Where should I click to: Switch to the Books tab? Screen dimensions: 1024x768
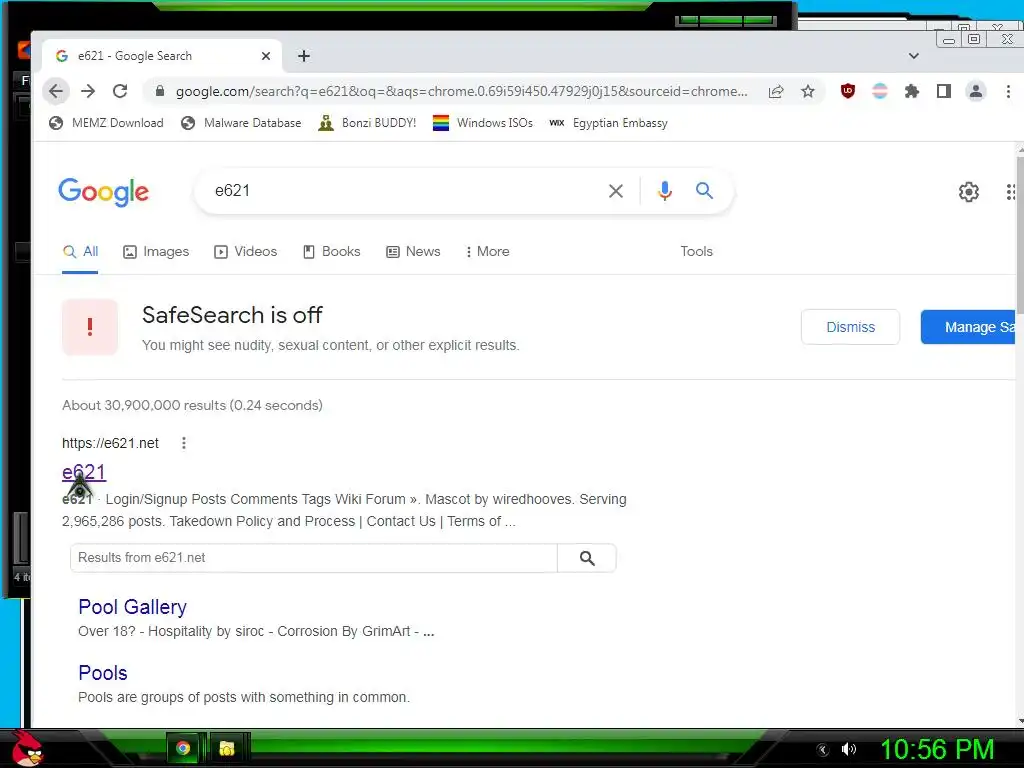click(332, 251)
